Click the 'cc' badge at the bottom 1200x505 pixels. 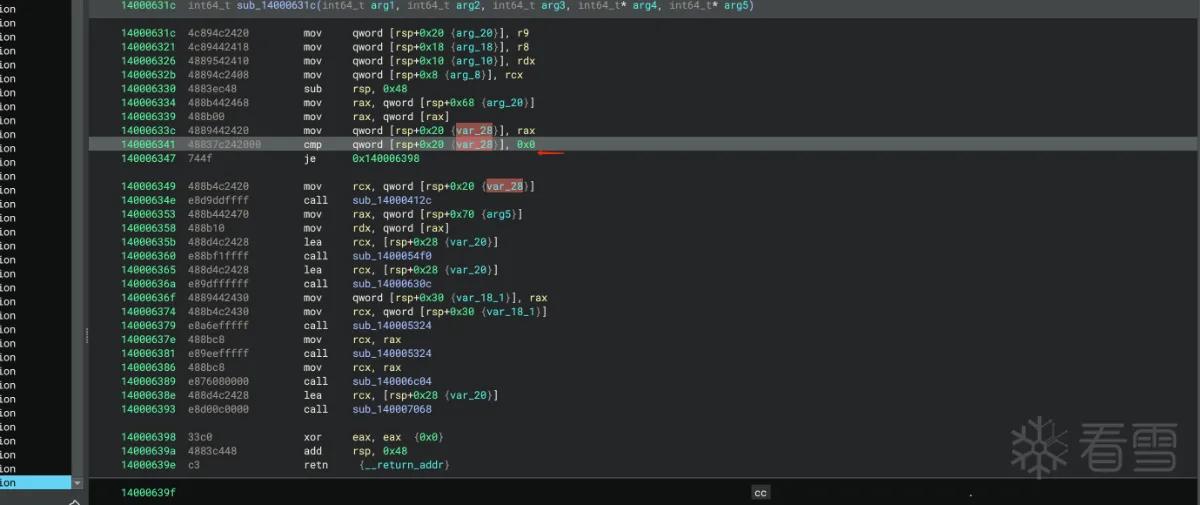760,493
